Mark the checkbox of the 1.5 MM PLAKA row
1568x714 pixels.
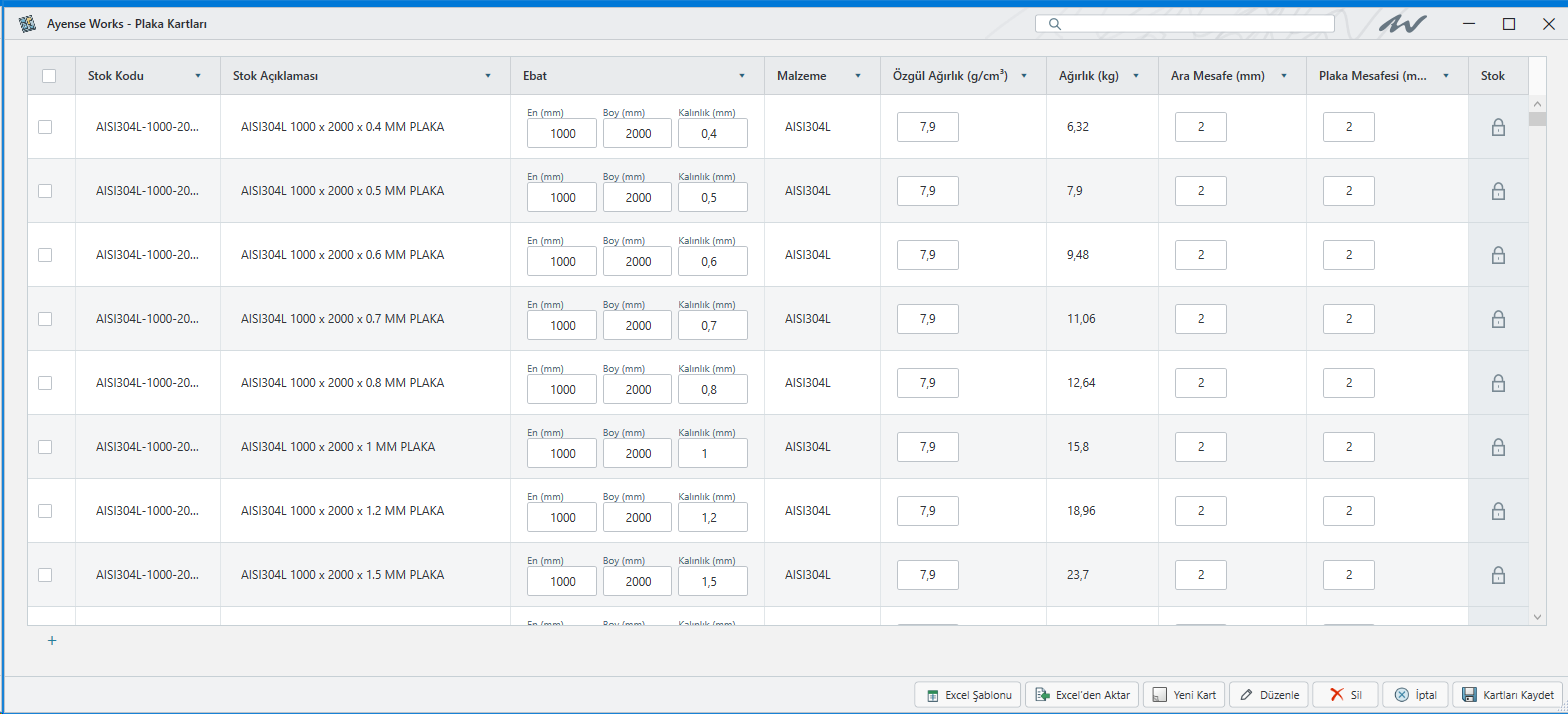(x=45, y=575)
